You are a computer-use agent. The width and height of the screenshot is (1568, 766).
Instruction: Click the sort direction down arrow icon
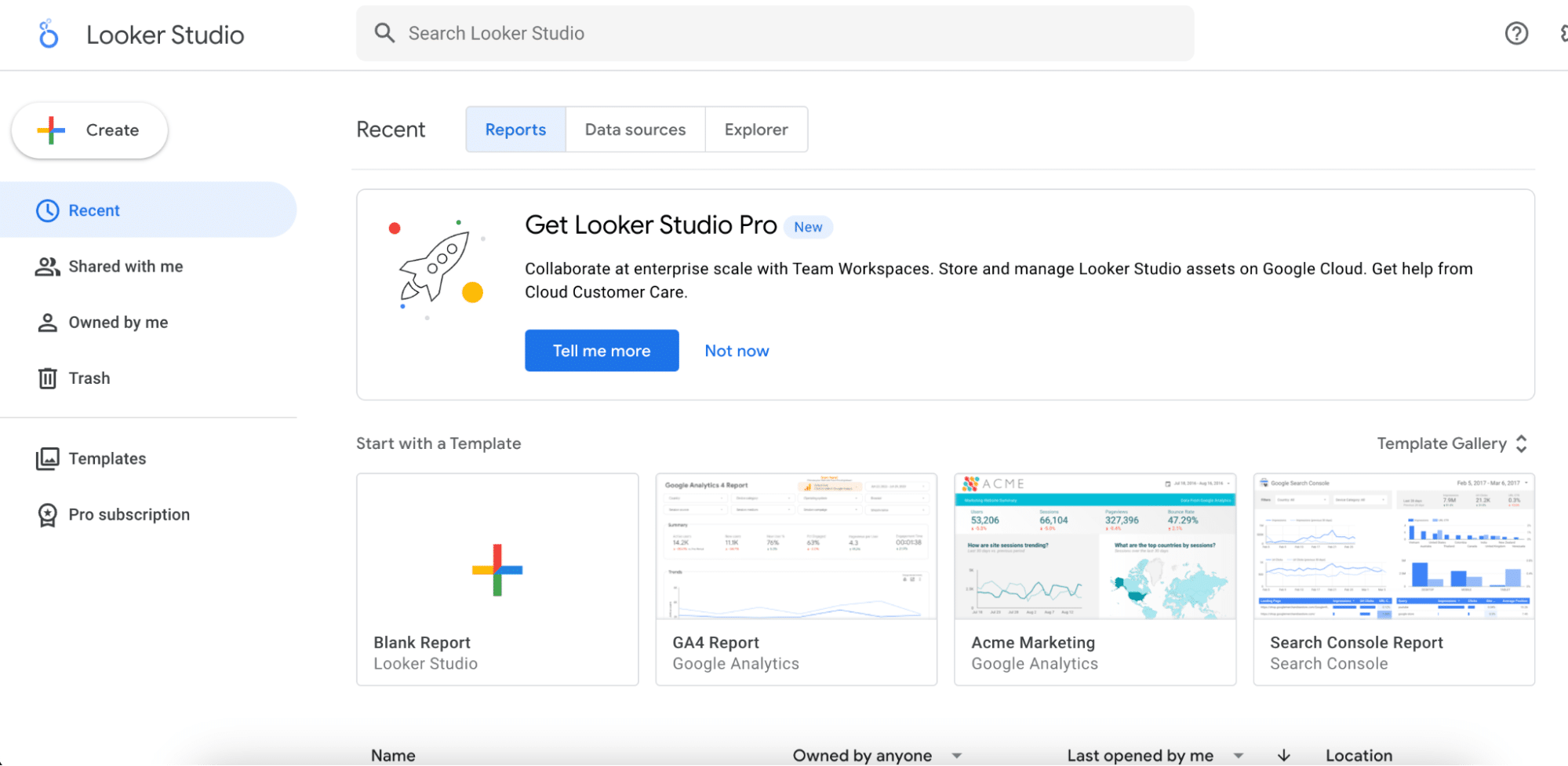point(1284,755)
